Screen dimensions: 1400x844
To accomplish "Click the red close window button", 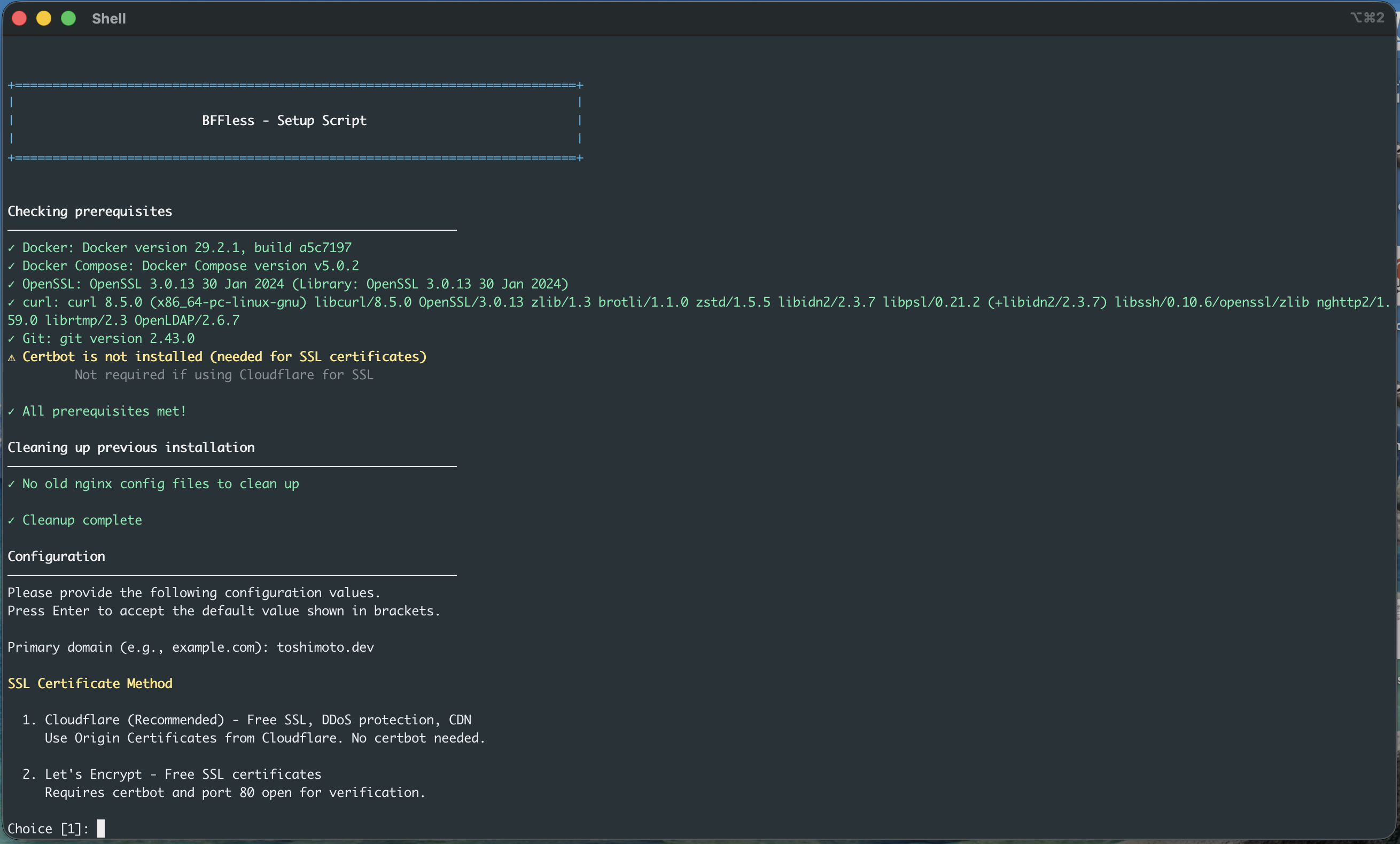I will 19,18.
